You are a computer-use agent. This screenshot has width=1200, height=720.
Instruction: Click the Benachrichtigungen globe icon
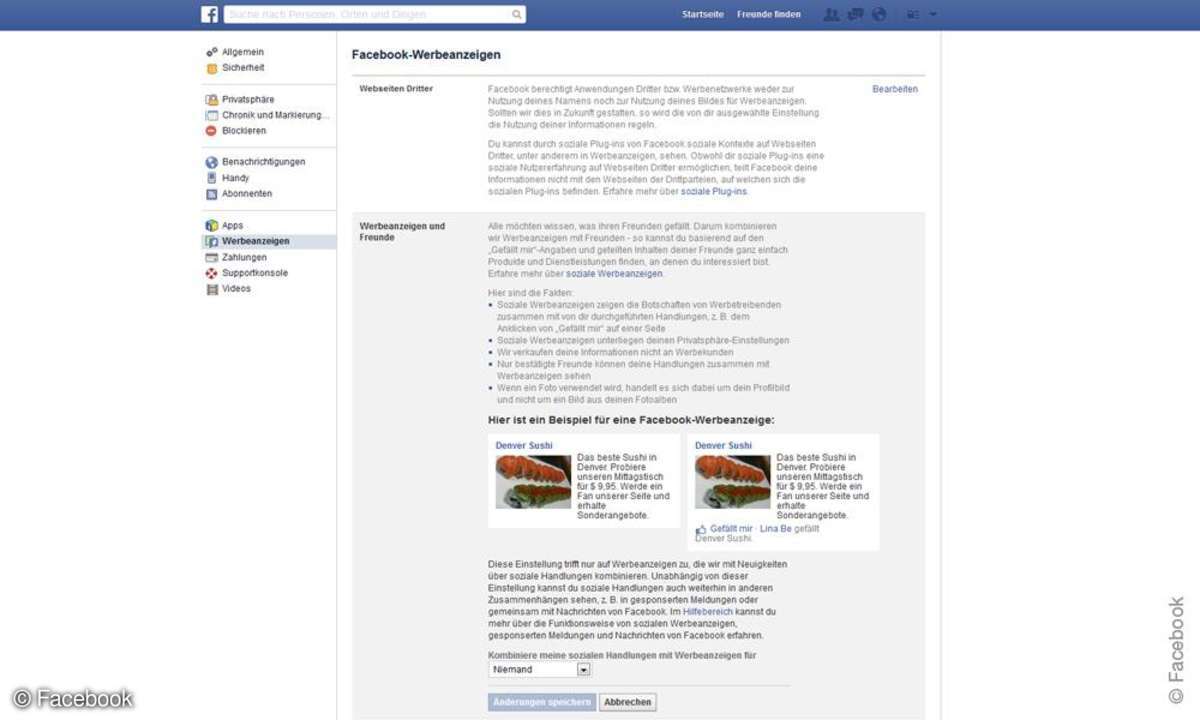click(x=212, y=162)
